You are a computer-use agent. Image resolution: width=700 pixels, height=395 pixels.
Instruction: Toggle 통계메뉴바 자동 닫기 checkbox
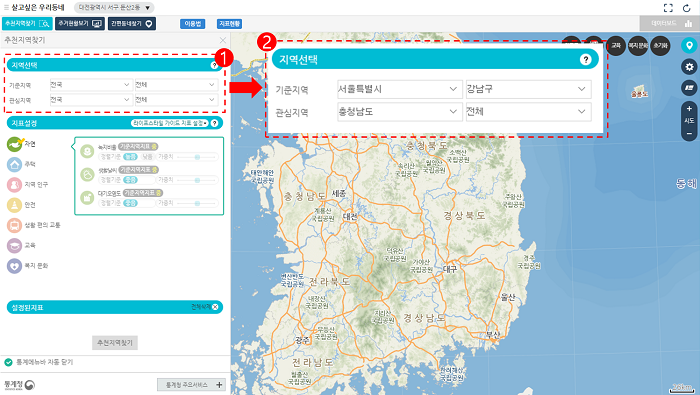tap(8, 362)
